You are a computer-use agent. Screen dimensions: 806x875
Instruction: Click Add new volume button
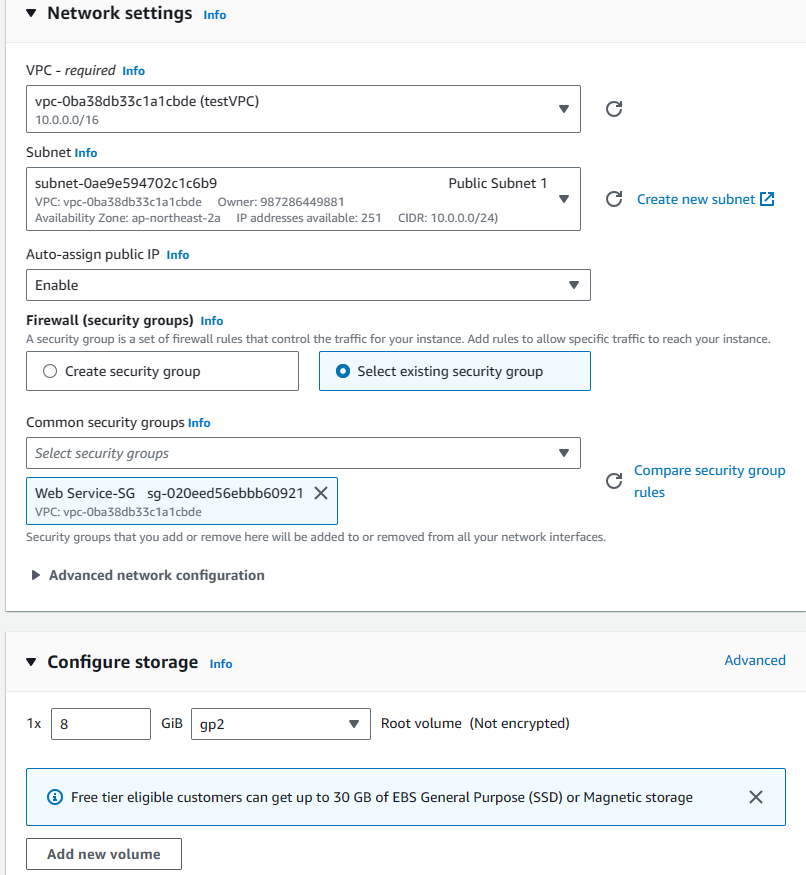[x=104, y=854]
